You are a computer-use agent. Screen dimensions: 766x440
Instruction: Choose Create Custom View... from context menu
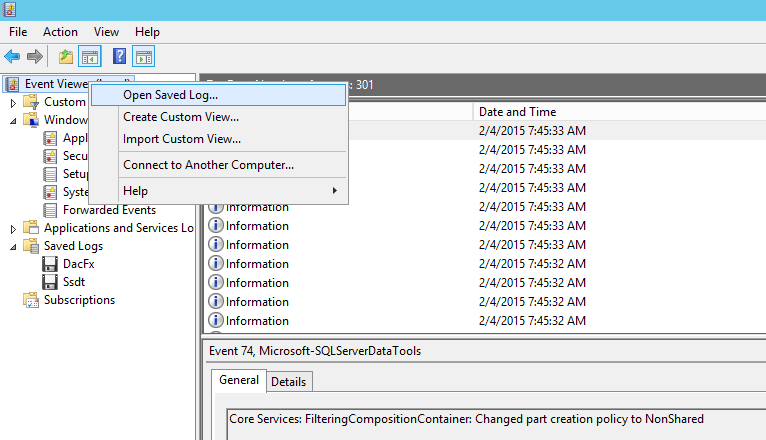click(x=218, y=117)
